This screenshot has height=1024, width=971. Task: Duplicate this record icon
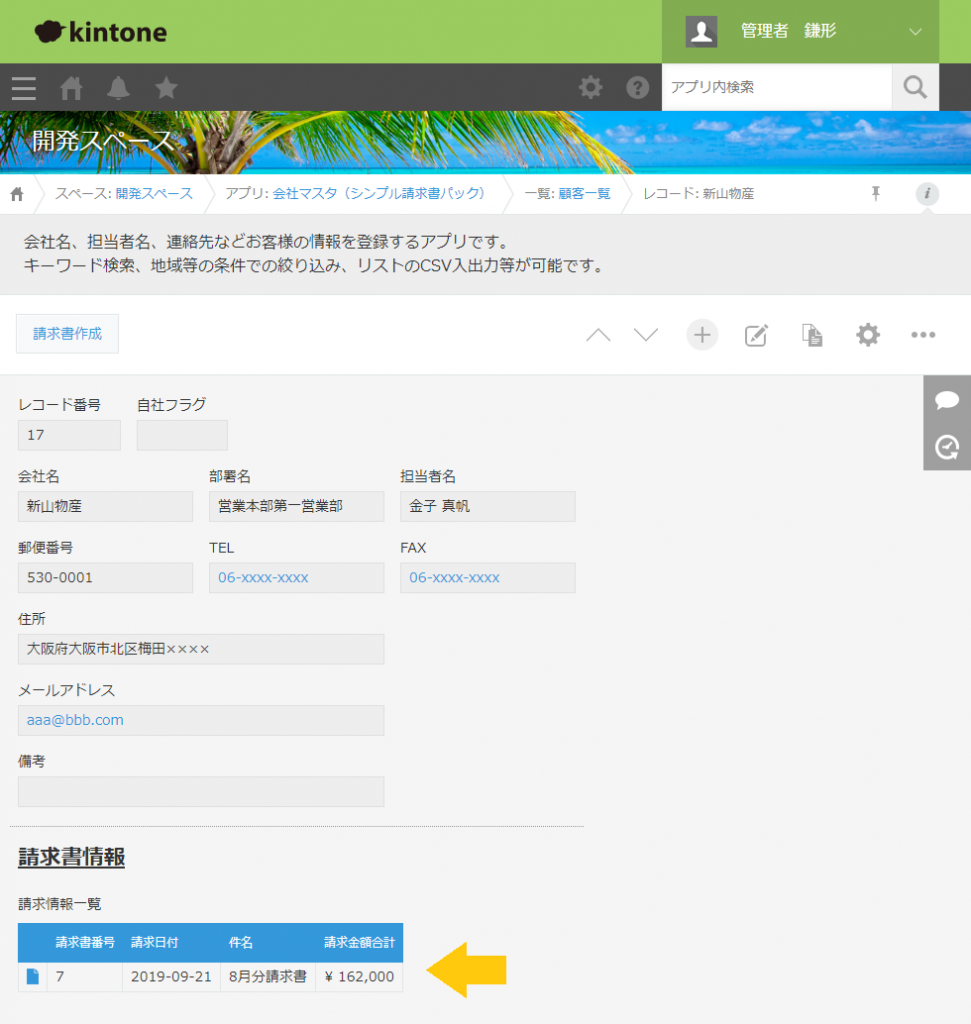point(812,335)
